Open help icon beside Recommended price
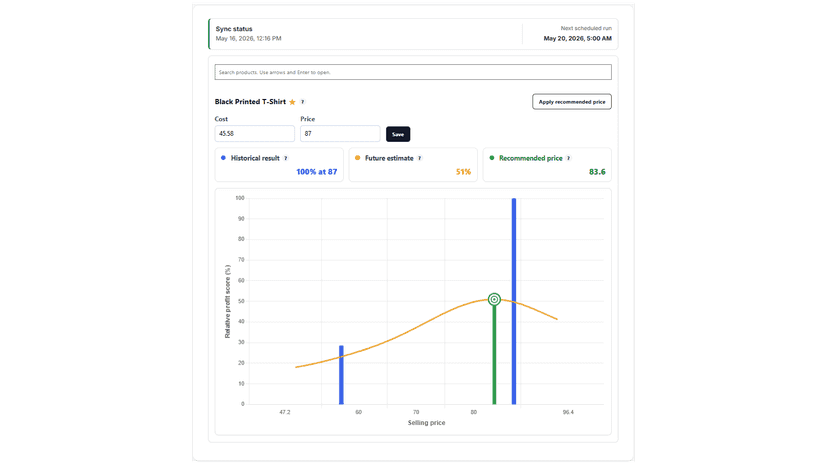This screenshot has width=828, height=466. coord(569,158)
